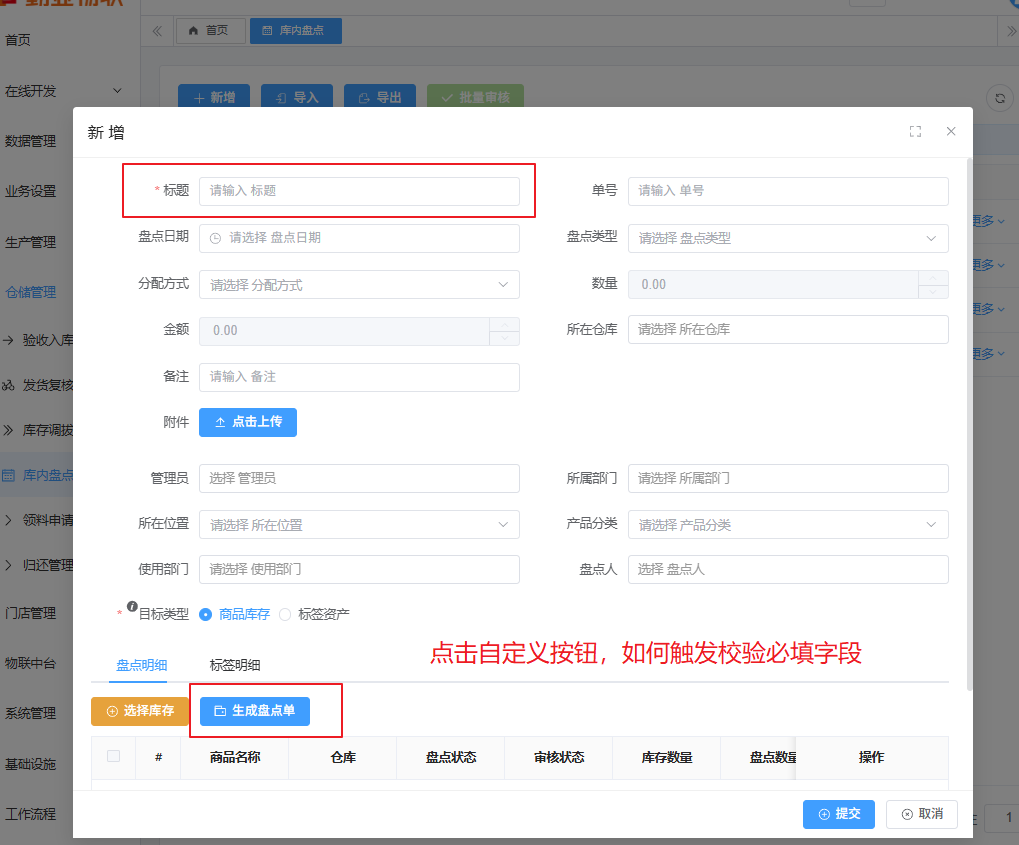This screenshot has height=845, width=1019.
Task: Decrease 金额 using the down arrow
Action: coord(504,338)
